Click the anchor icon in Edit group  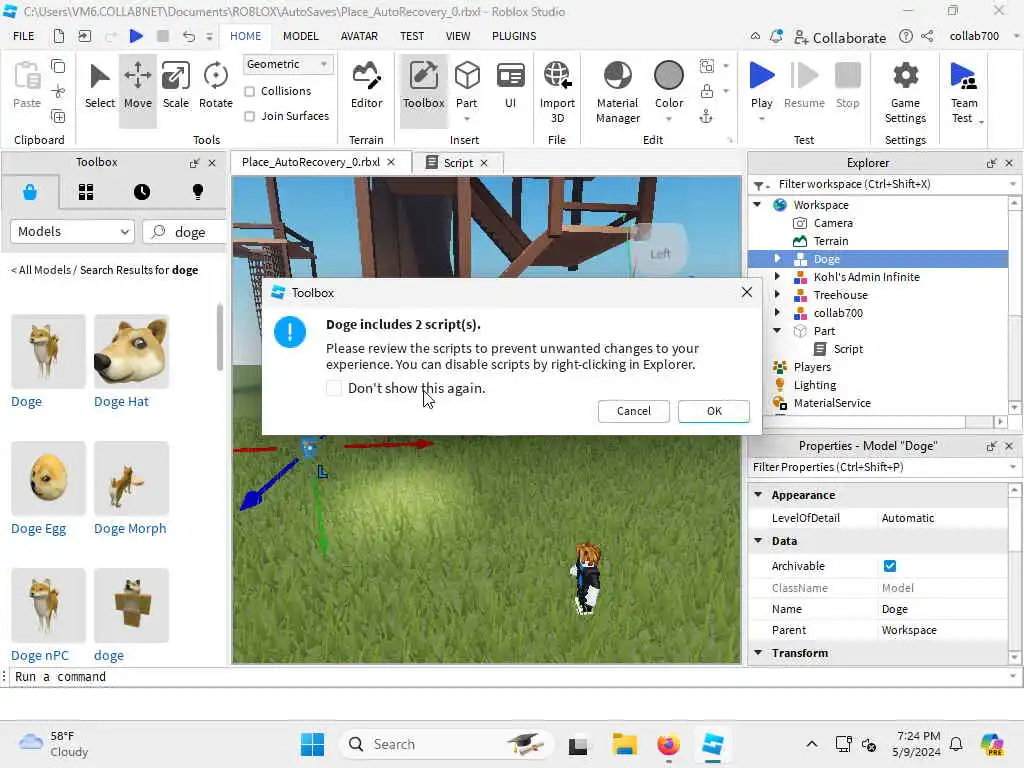(706, 116)
